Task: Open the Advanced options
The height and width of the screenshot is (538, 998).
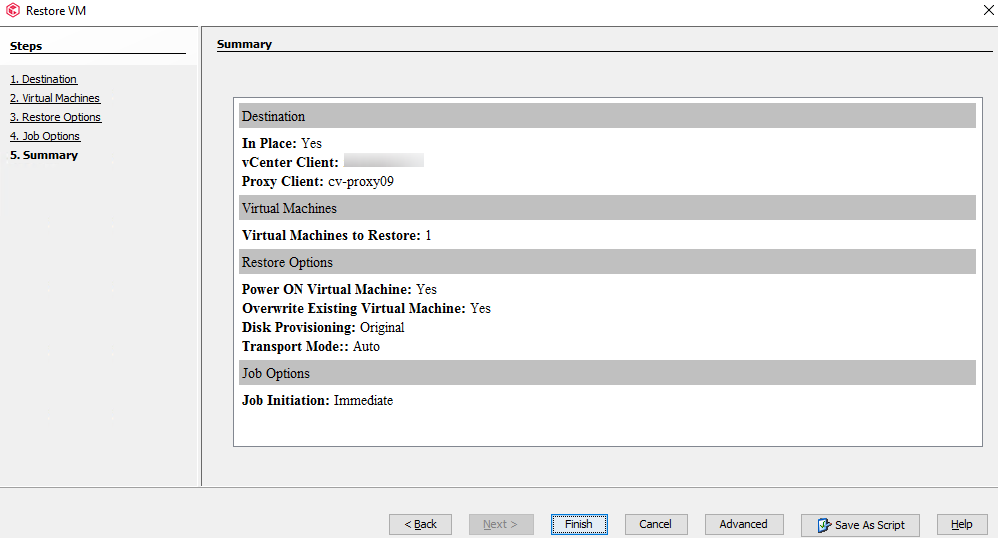Action: coord(743,524)
